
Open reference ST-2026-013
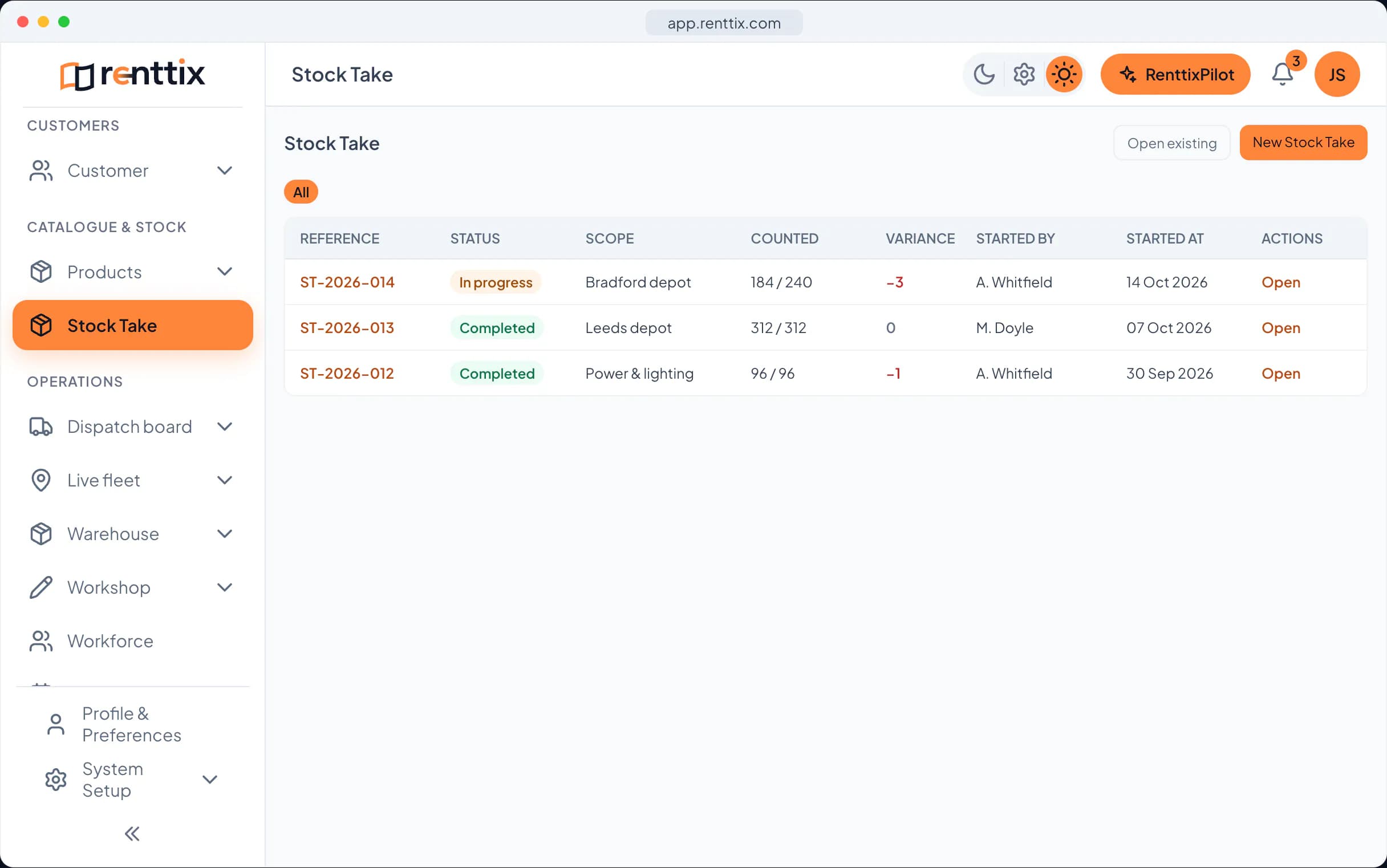[347, 328]
